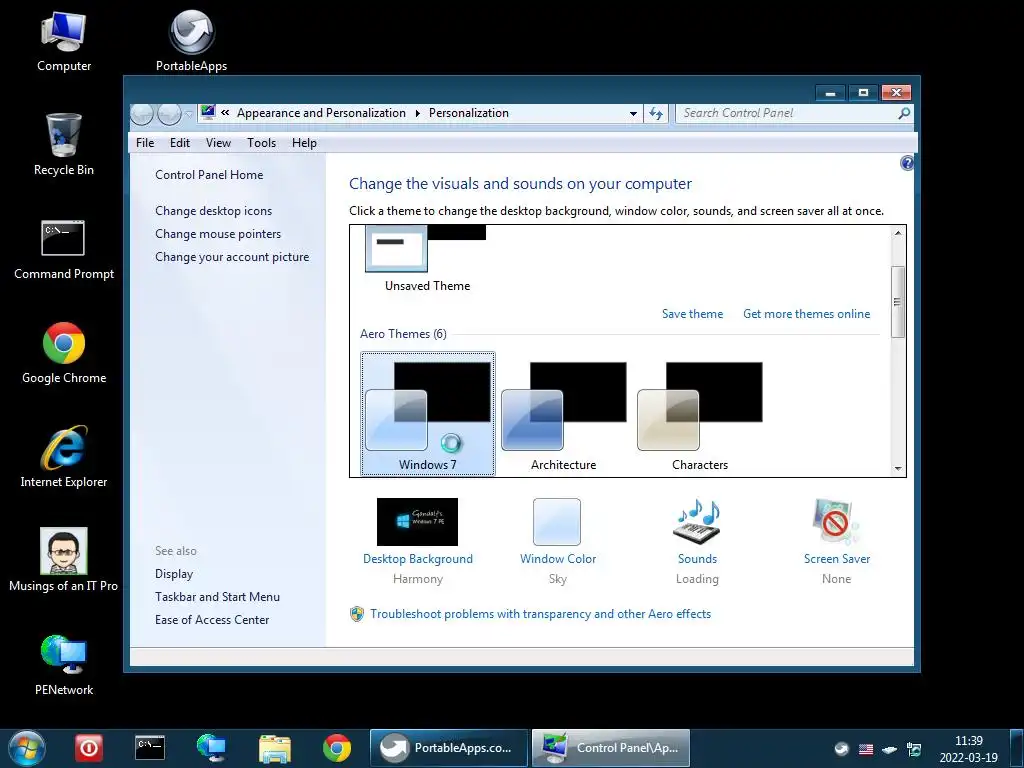Image resolution: width=1024 pixels, height=768 pixels.
Task: Open the Computer desktop icon
Action: tap(63, 41)
